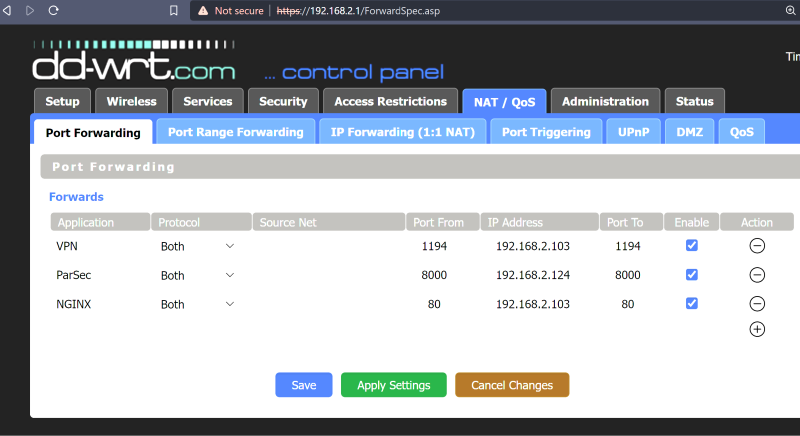This screenshot has width=800, height=436.
Task: Toggle the NGINX Enable checkbox
Action: pyautogui.click(x=691, y=304)
